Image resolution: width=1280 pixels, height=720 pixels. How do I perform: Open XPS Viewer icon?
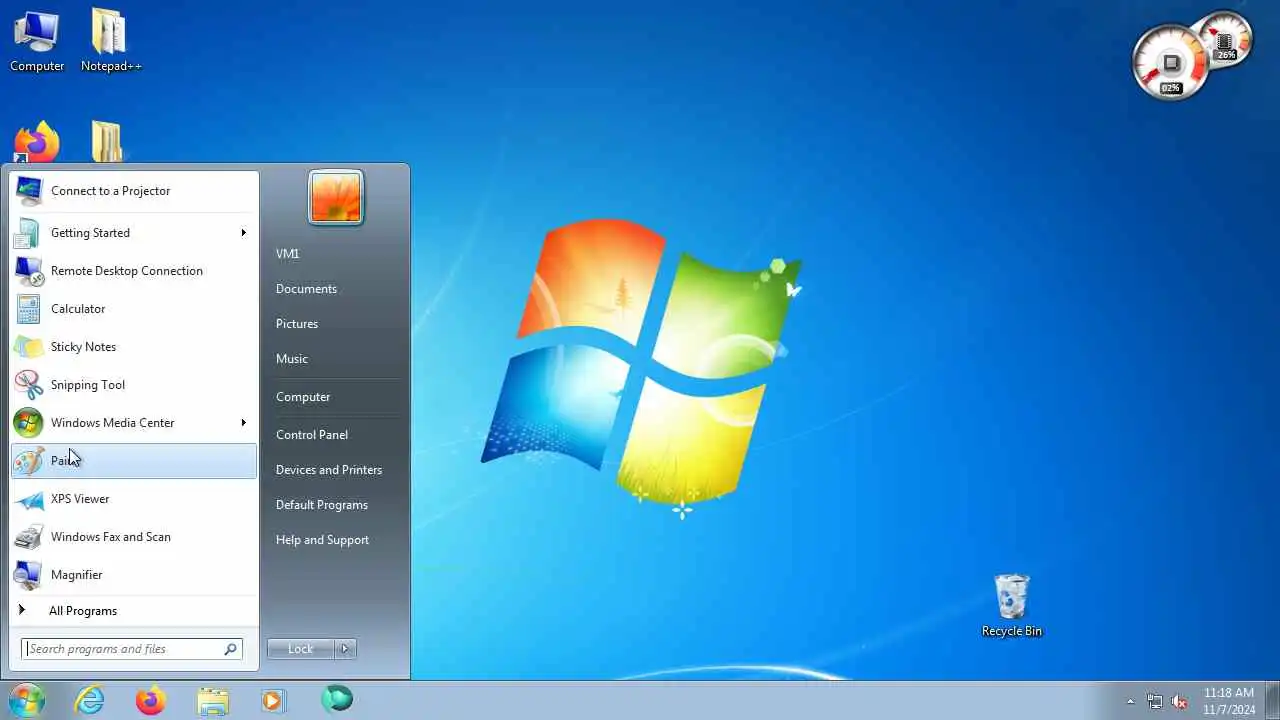pos(28,499)
